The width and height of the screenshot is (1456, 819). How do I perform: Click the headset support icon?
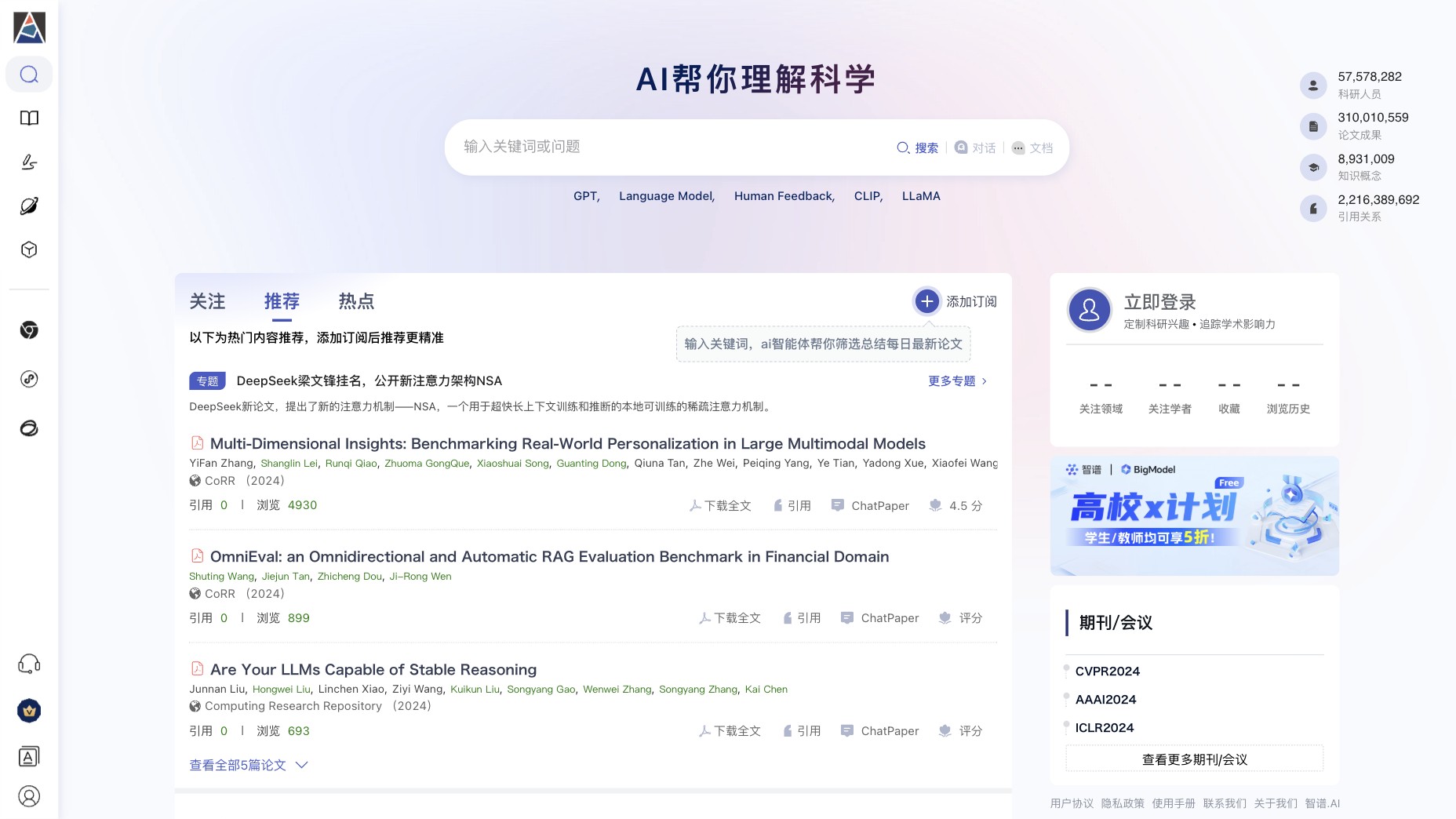tap(29, 664)
